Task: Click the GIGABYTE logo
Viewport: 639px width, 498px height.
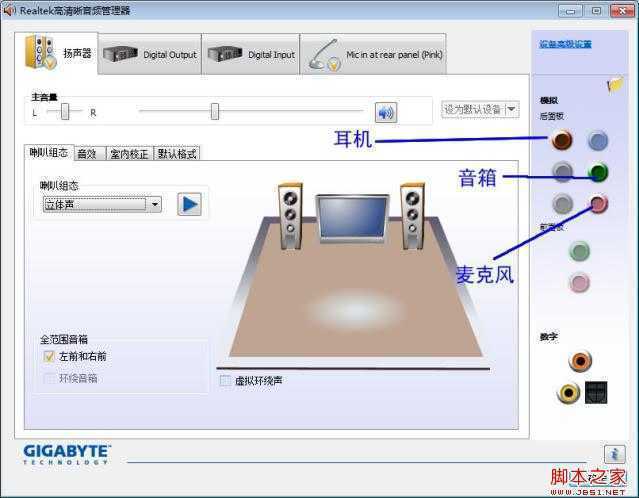Action: click(67, 454)
